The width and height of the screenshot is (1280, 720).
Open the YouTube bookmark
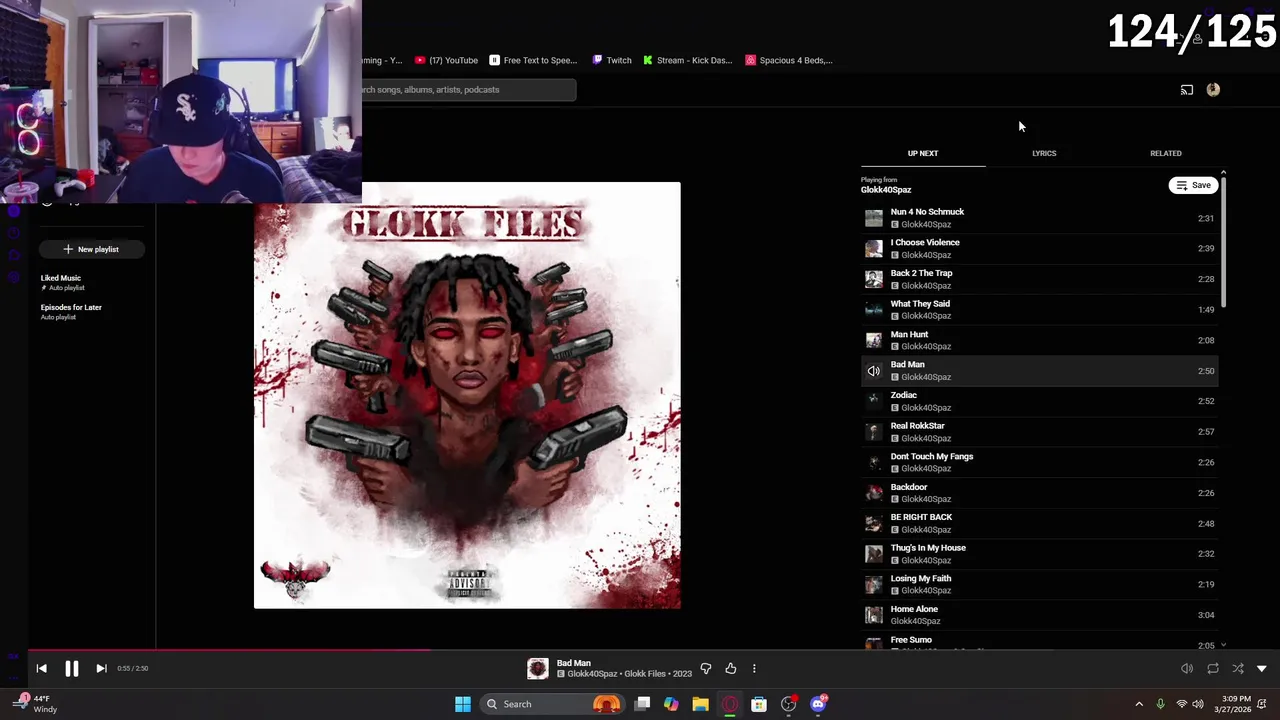[x=447, y=60]
